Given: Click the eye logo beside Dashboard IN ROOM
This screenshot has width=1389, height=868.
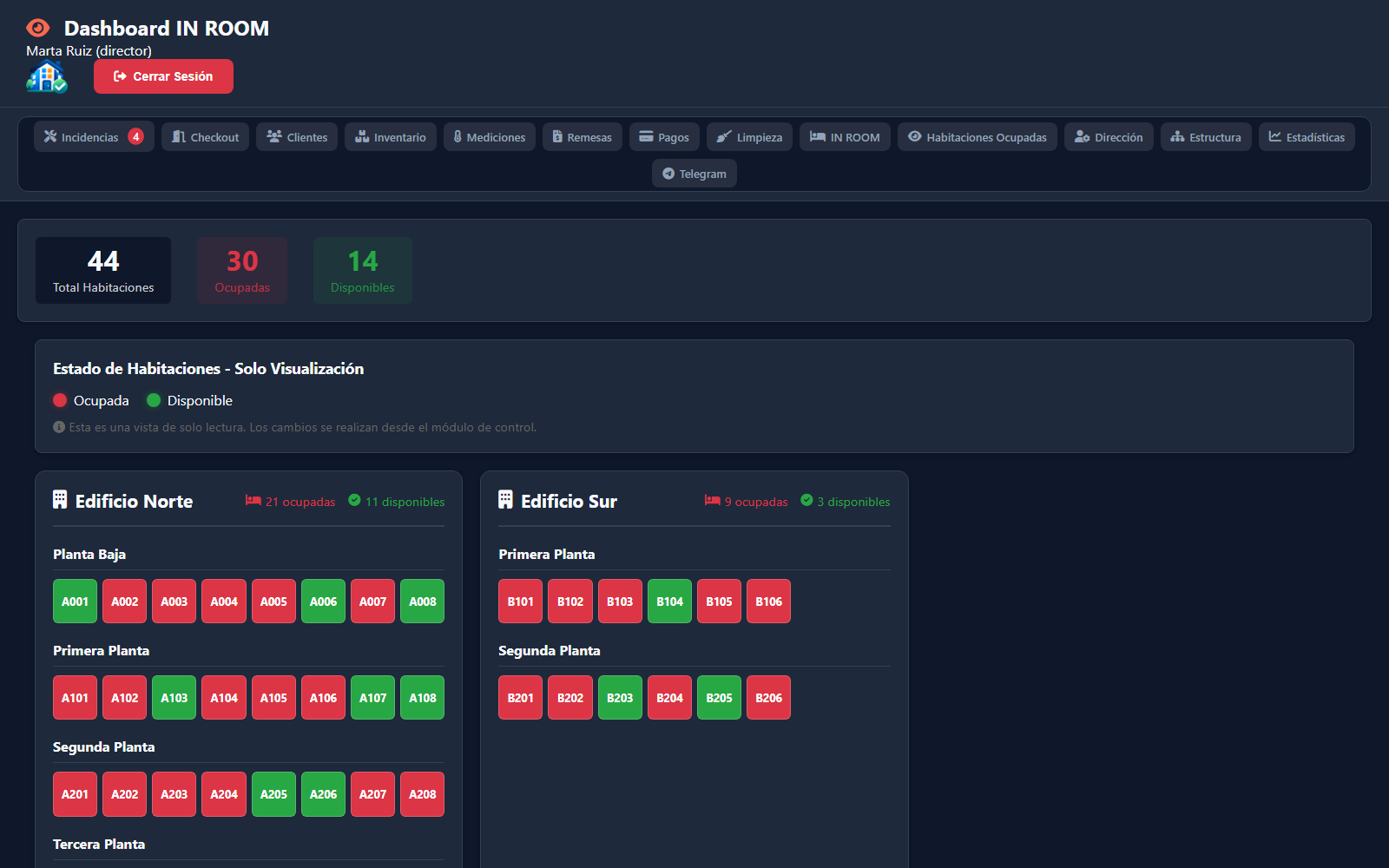Looking at the screenshot, I should [x=38, y=28].
